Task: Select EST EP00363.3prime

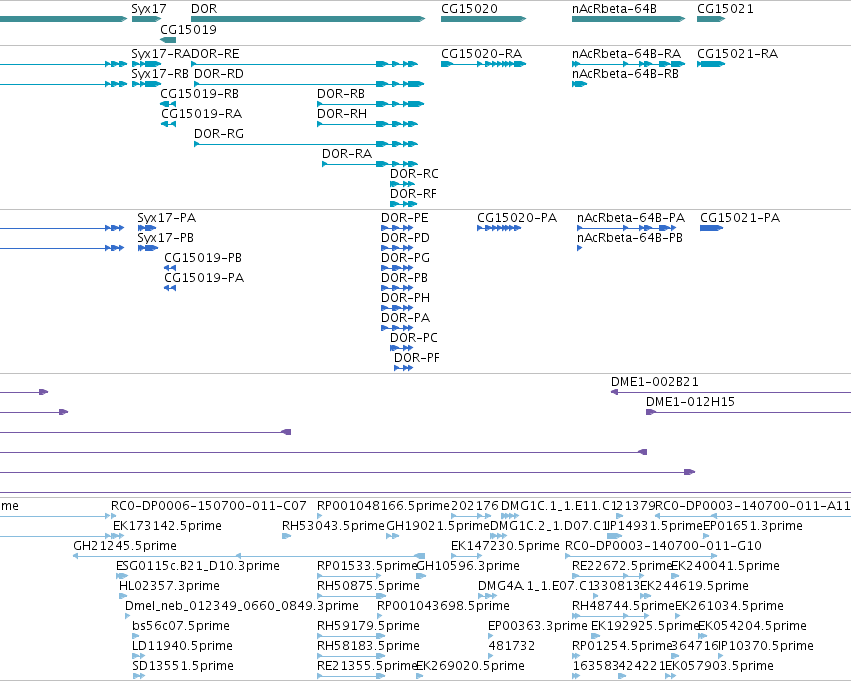Action: click(x=491, y=636)
